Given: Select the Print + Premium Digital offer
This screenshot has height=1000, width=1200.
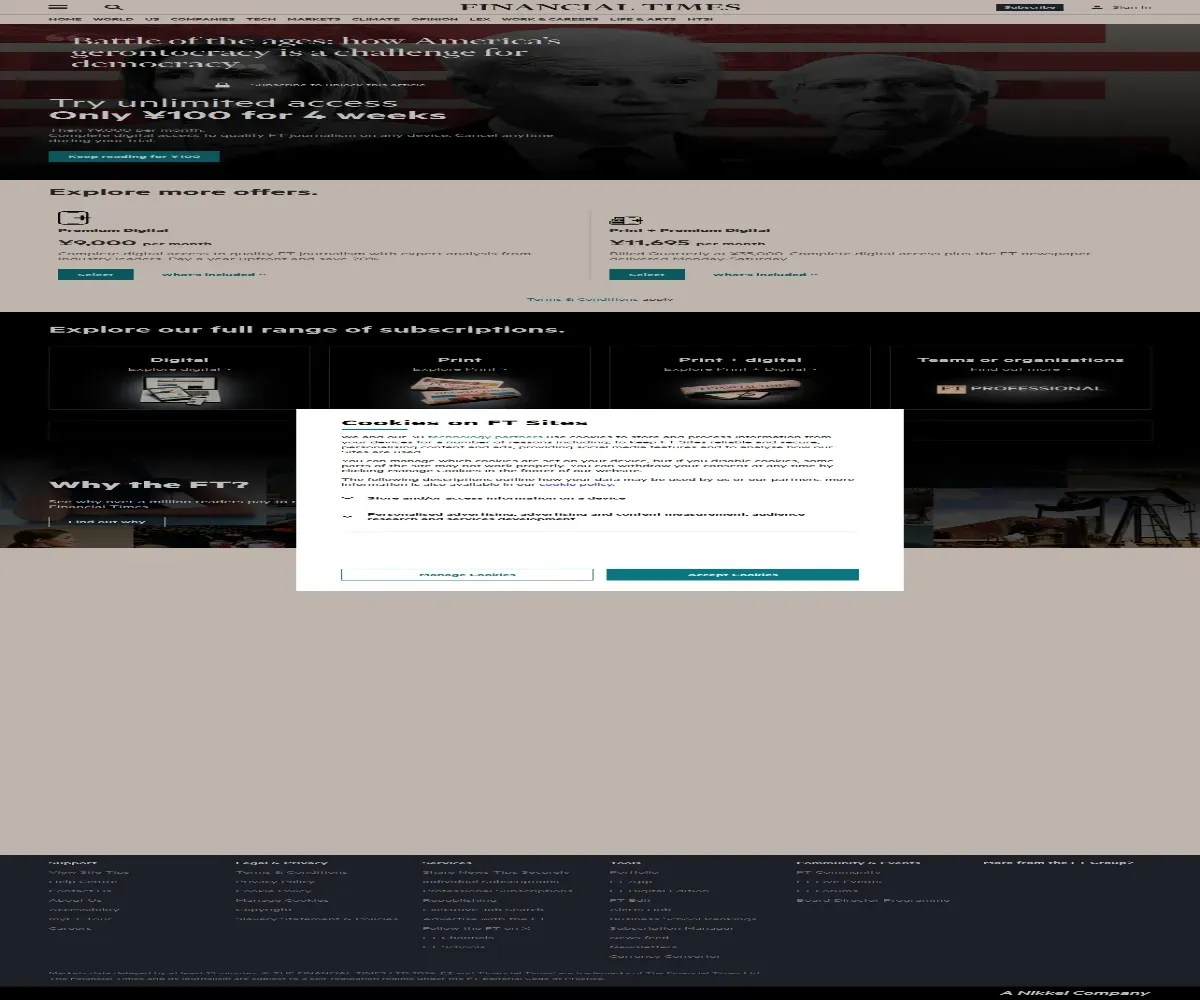Looking at the screenshot, I should [x=648, y=274].
